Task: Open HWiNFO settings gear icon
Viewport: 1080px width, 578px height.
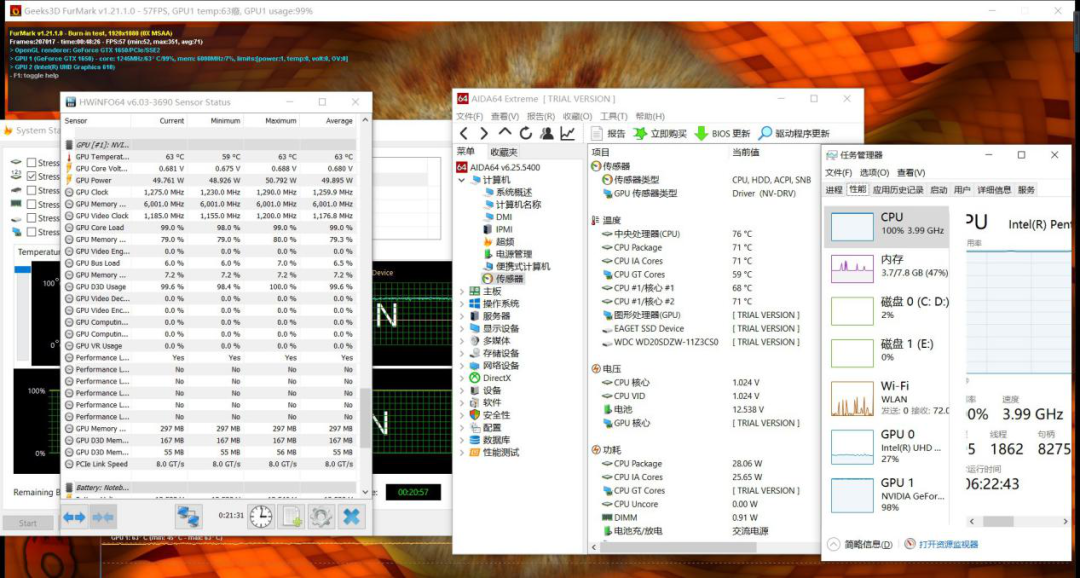Action: [x=321, y=516]
